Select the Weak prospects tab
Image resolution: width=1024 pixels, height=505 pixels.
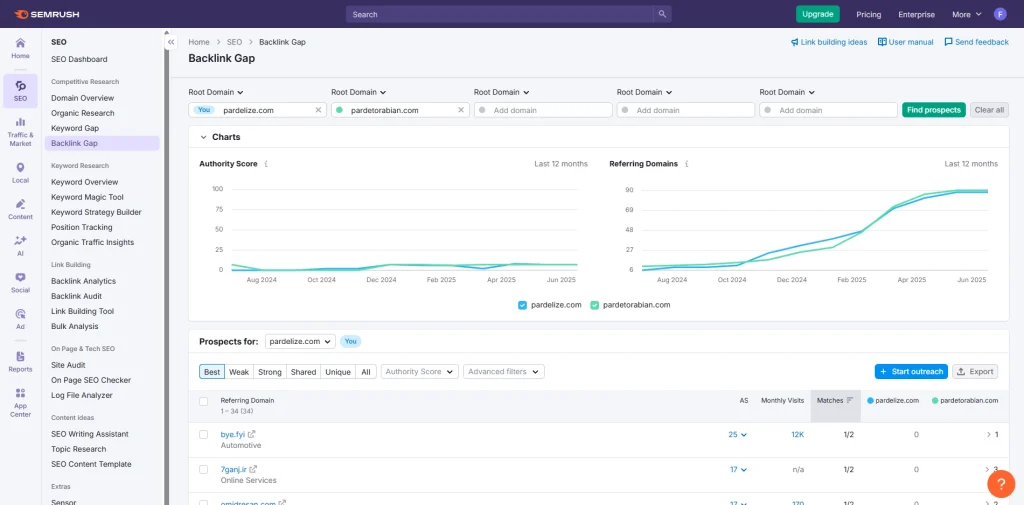tap(239, 372)
